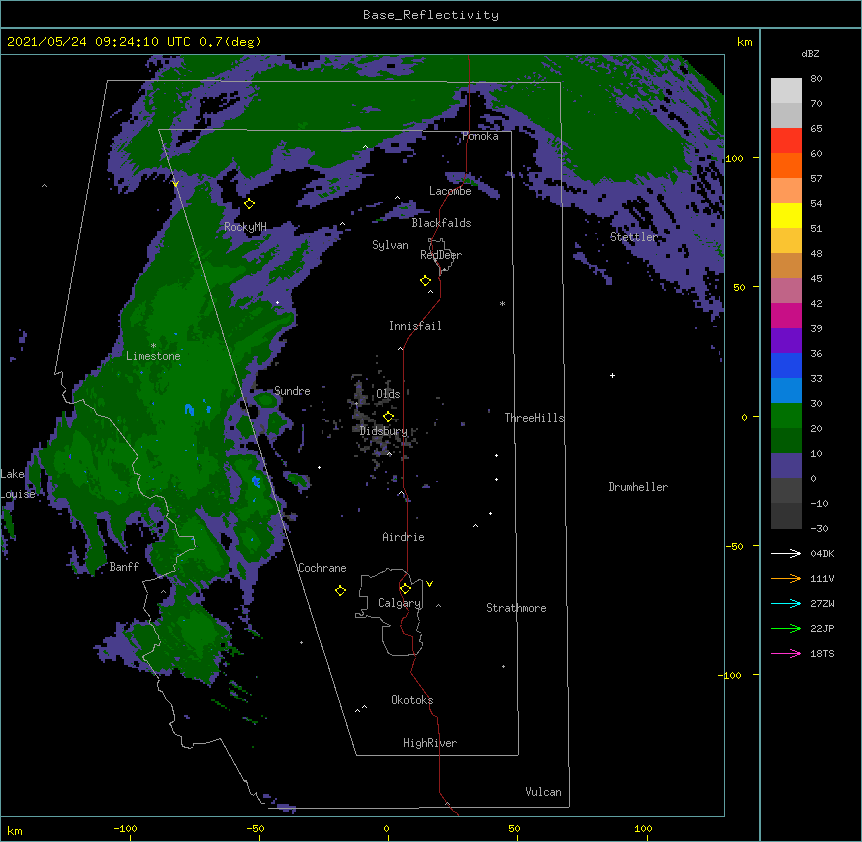
Task: Click the cyan 27ZW arrow in legend
Action: pos(786,603)
